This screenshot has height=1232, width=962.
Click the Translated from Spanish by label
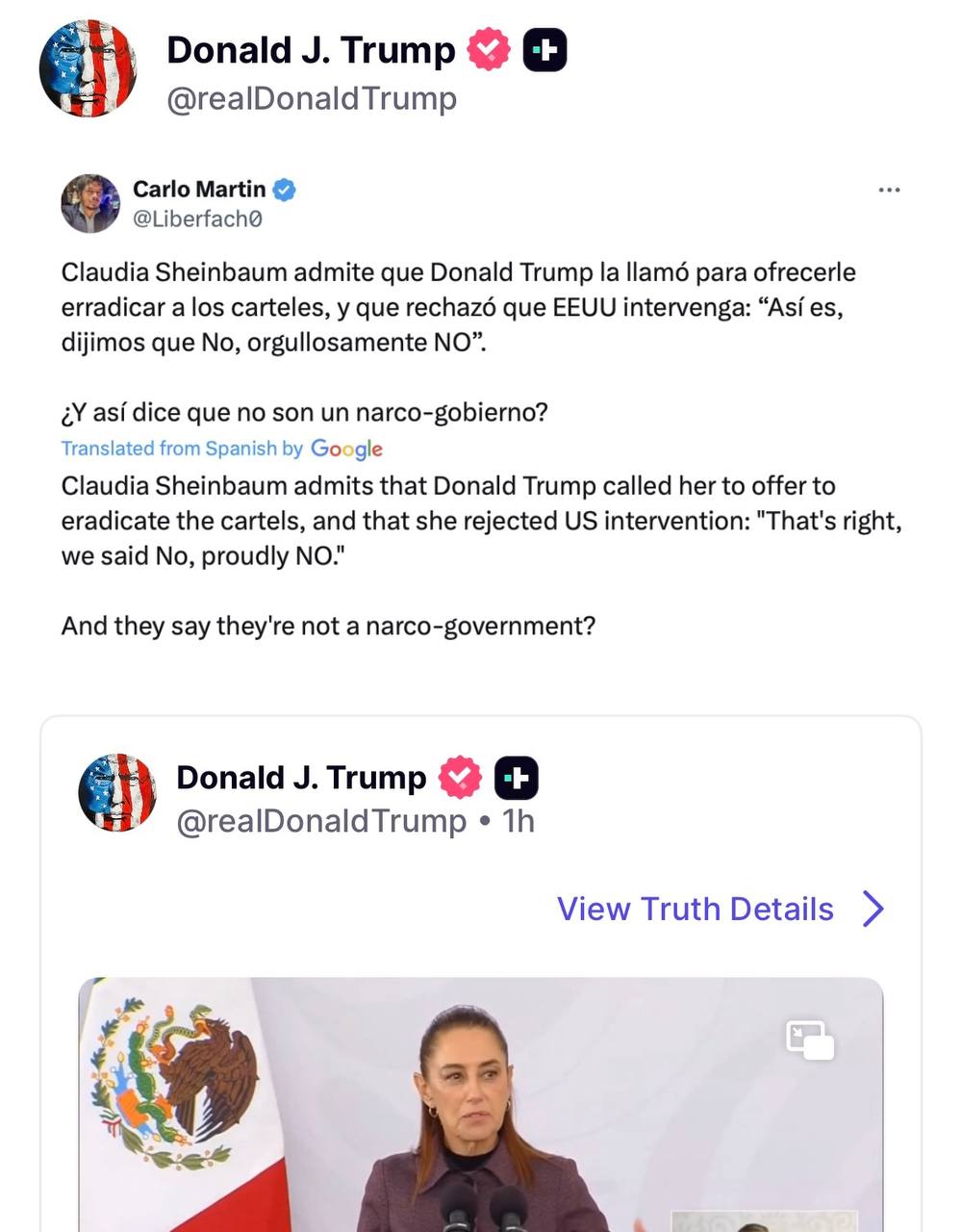[x=182, y=449]
